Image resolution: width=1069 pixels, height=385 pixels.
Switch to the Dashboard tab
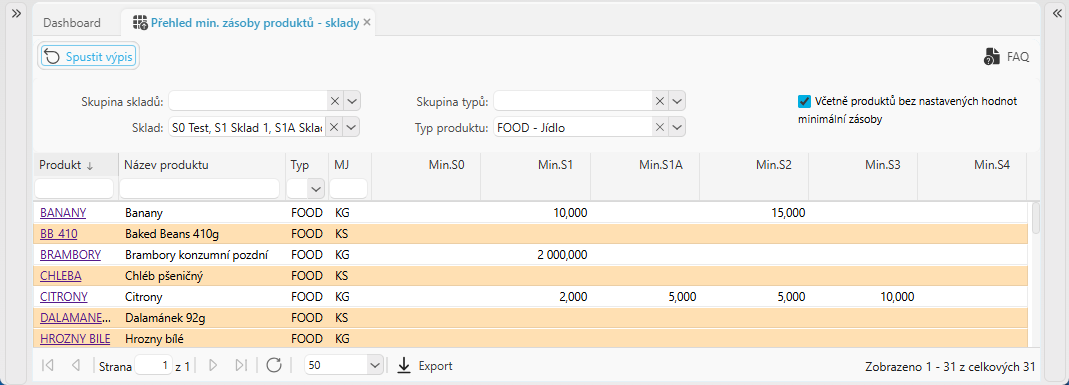coord(72,22)
